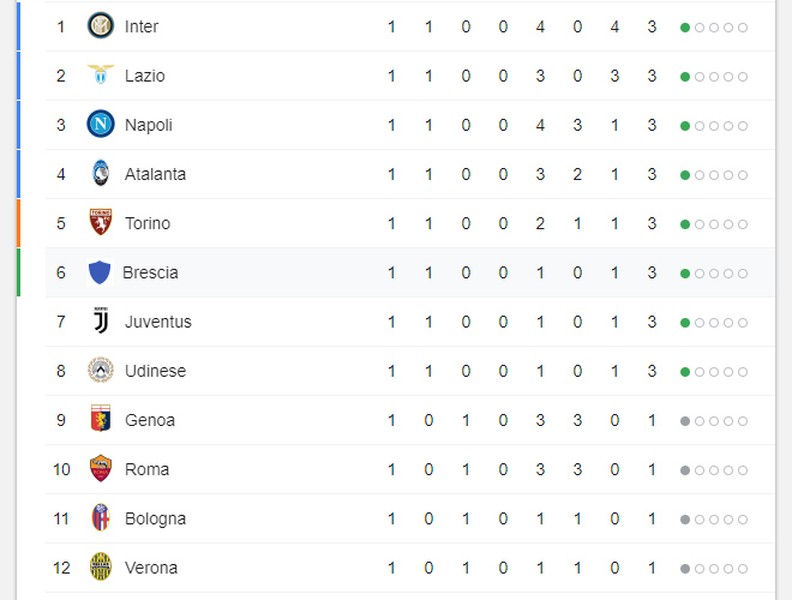
Task: Select the highlighted Brescia table row
Action: 410,273
